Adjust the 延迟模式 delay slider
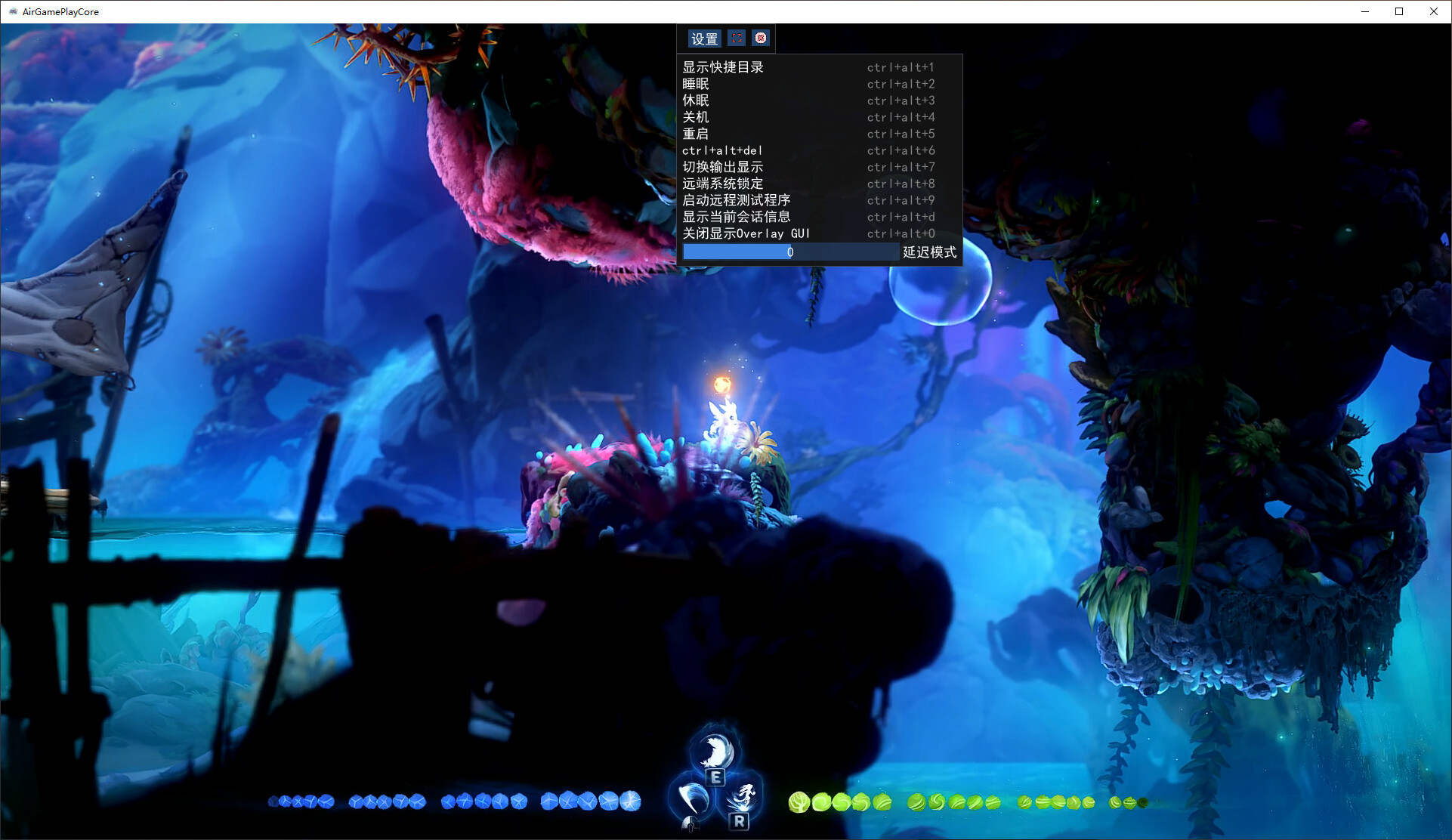The height and width of the screenshot is (840, 1452). (790, 252)
